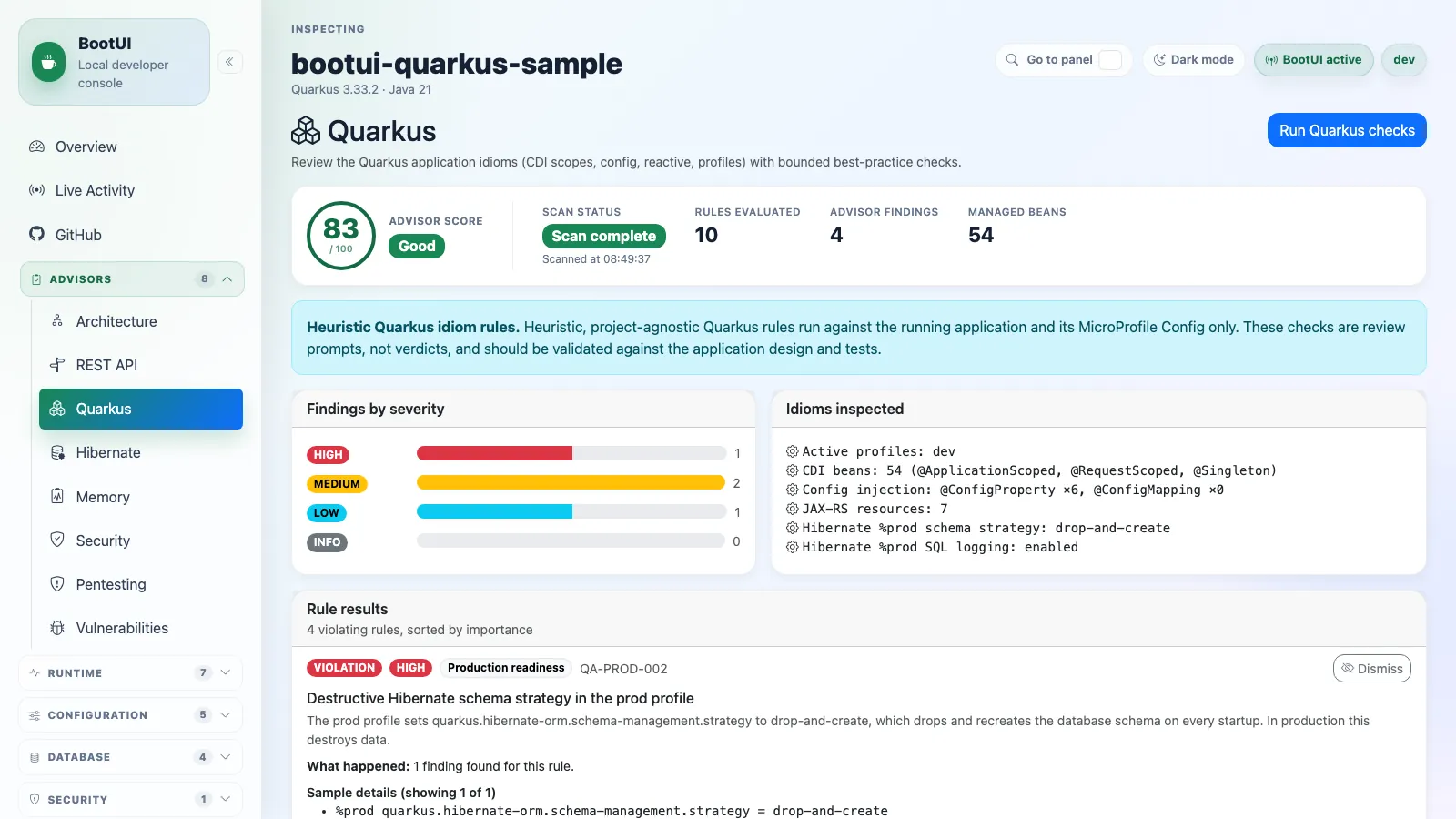Click the Configuration sliders icon
This screenshot has height=819, width=1456.
tap(35, 715)
